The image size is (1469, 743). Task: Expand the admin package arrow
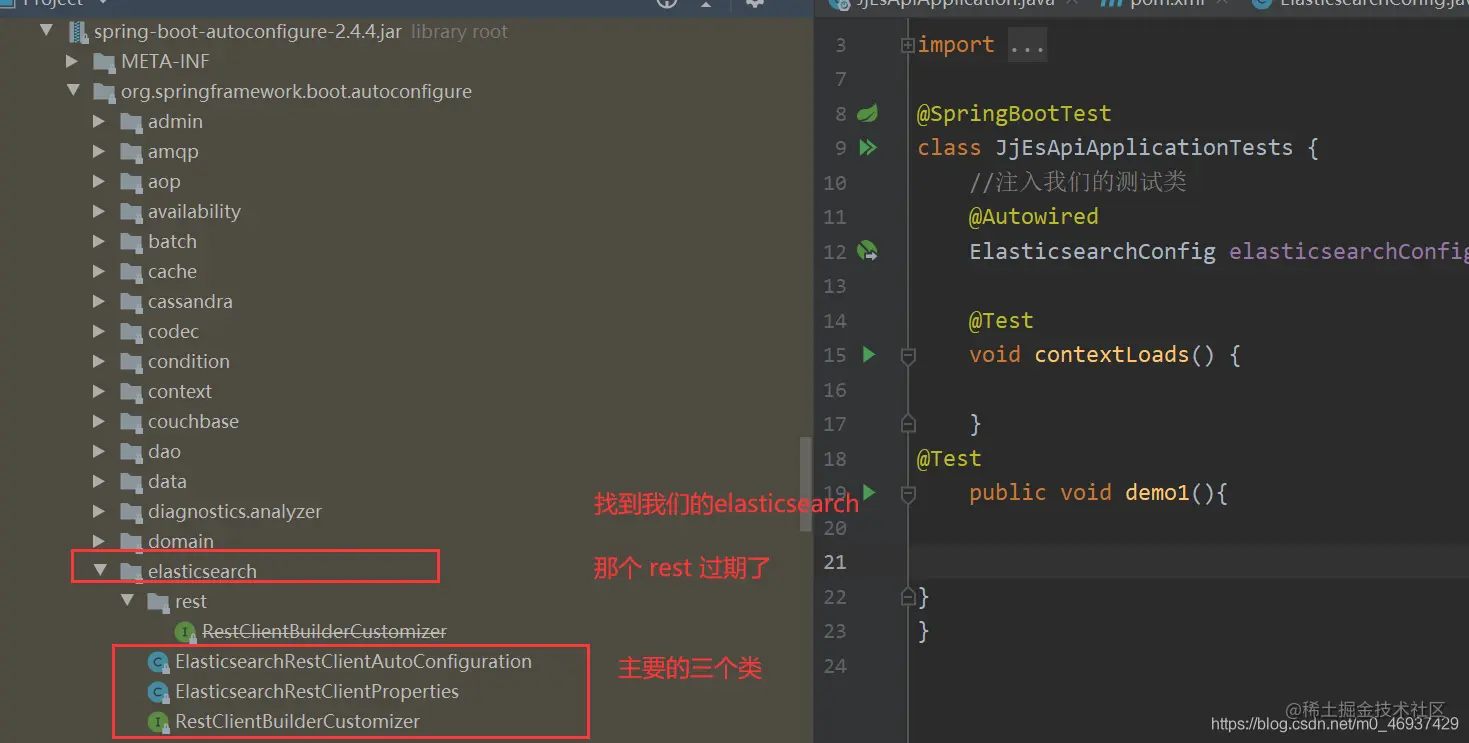[x=99, y=121]
